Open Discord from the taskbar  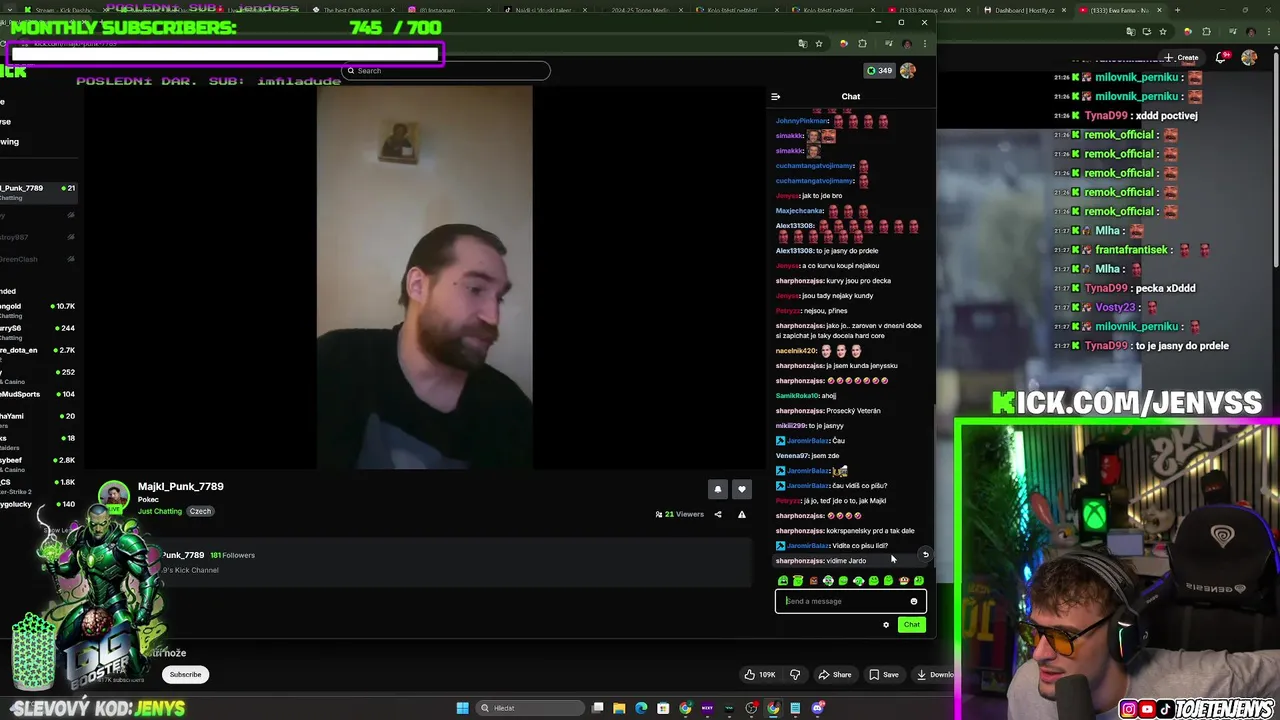(818, 708)
